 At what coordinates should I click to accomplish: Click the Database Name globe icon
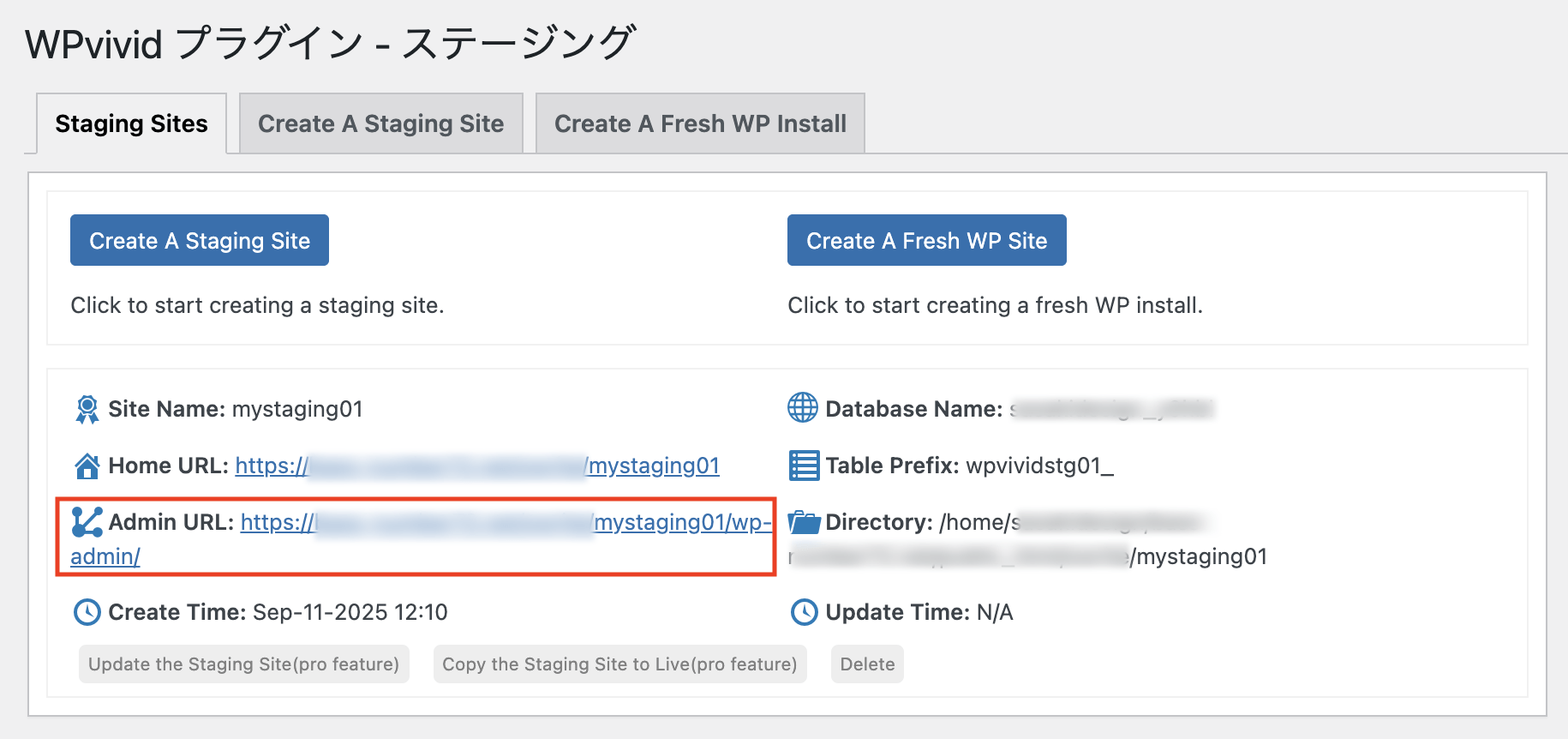tap(803, 408)
